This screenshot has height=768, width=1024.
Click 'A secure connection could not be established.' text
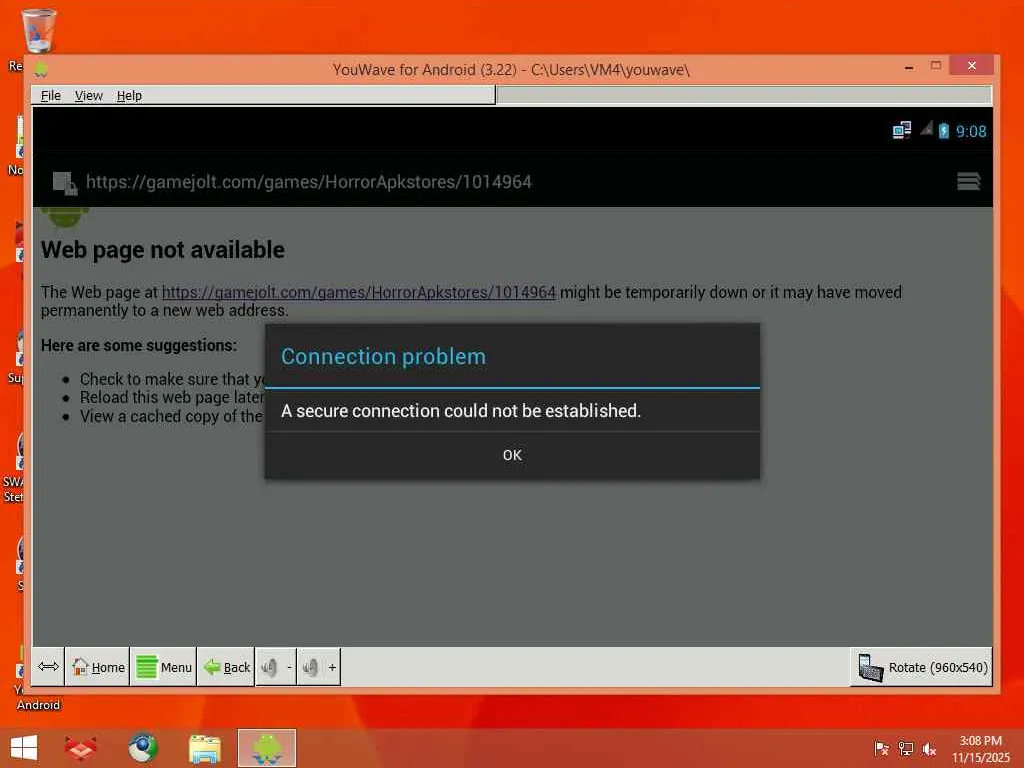(x=461, y=411)
